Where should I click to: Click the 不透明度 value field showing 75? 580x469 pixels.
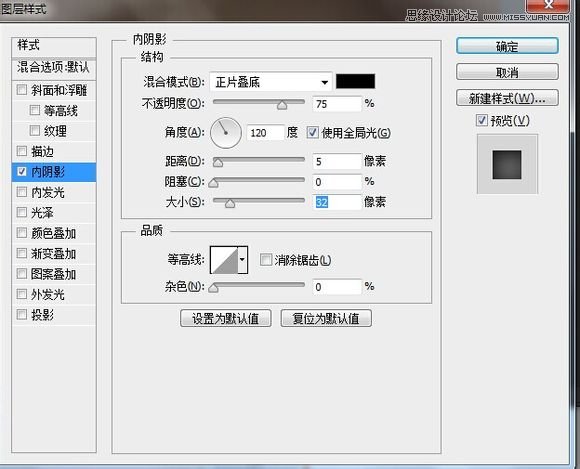click(x=337, y=104)
